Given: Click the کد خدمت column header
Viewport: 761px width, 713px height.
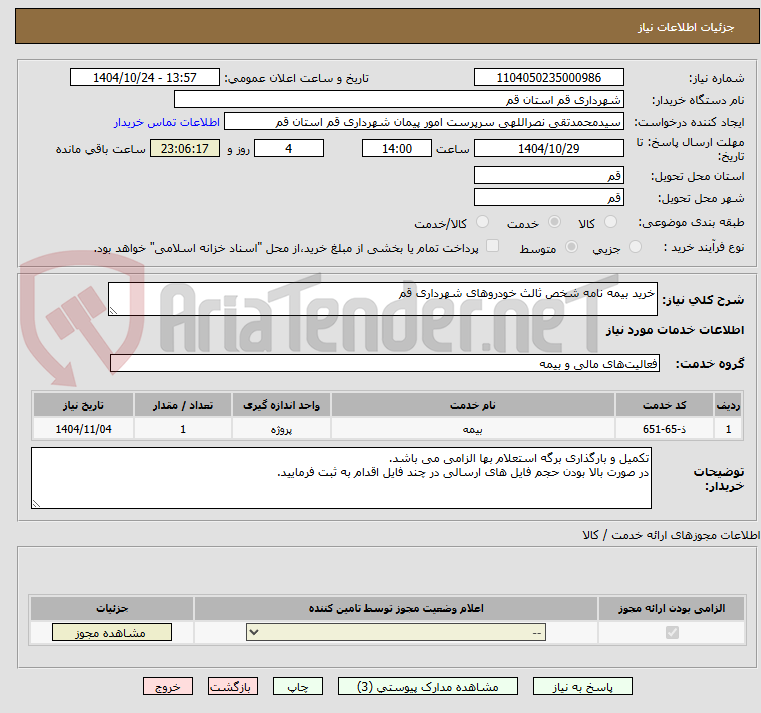Looking at the screenshot, I should [x=664, y=405].
